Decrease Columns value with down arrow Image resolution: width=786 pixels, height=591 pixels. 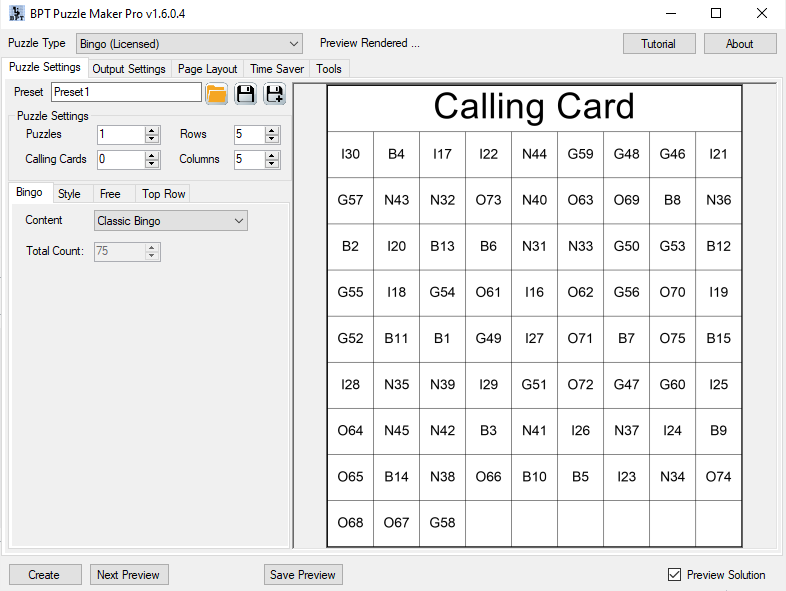(x=271, y=163)
